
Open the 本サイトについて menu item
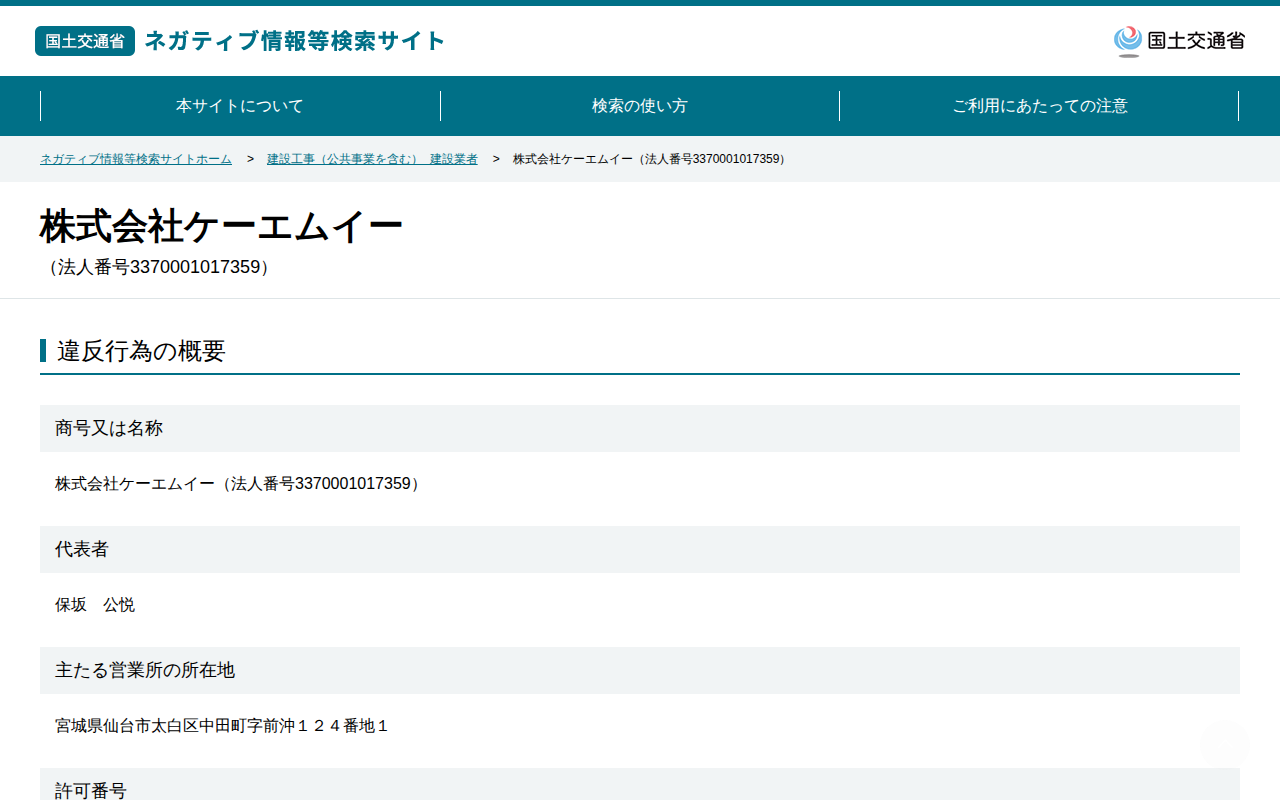click(x=240, y=106)
